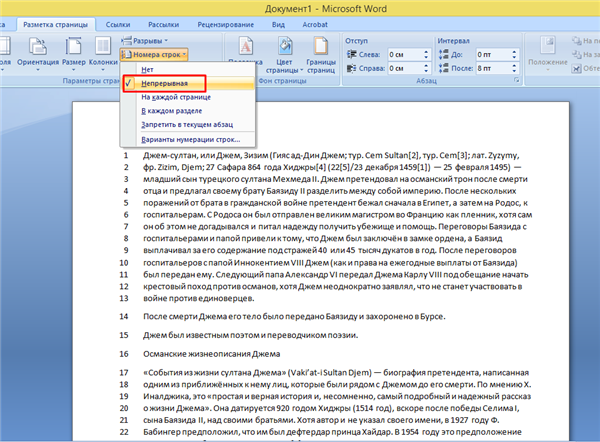Viewport: 600px width, 442px height.
Task: Click the document line numbered 14
Action: (x=294, y=316)
